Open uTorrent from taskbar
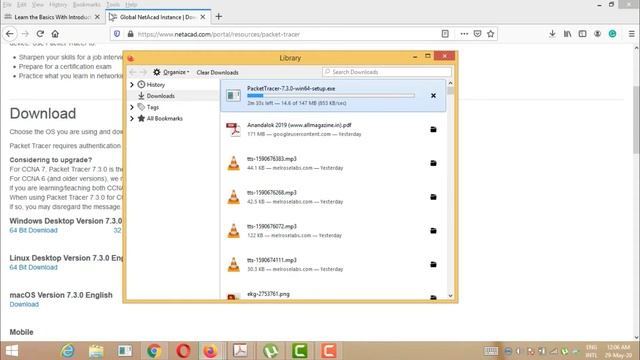640x360 pixels. point(271,351)
